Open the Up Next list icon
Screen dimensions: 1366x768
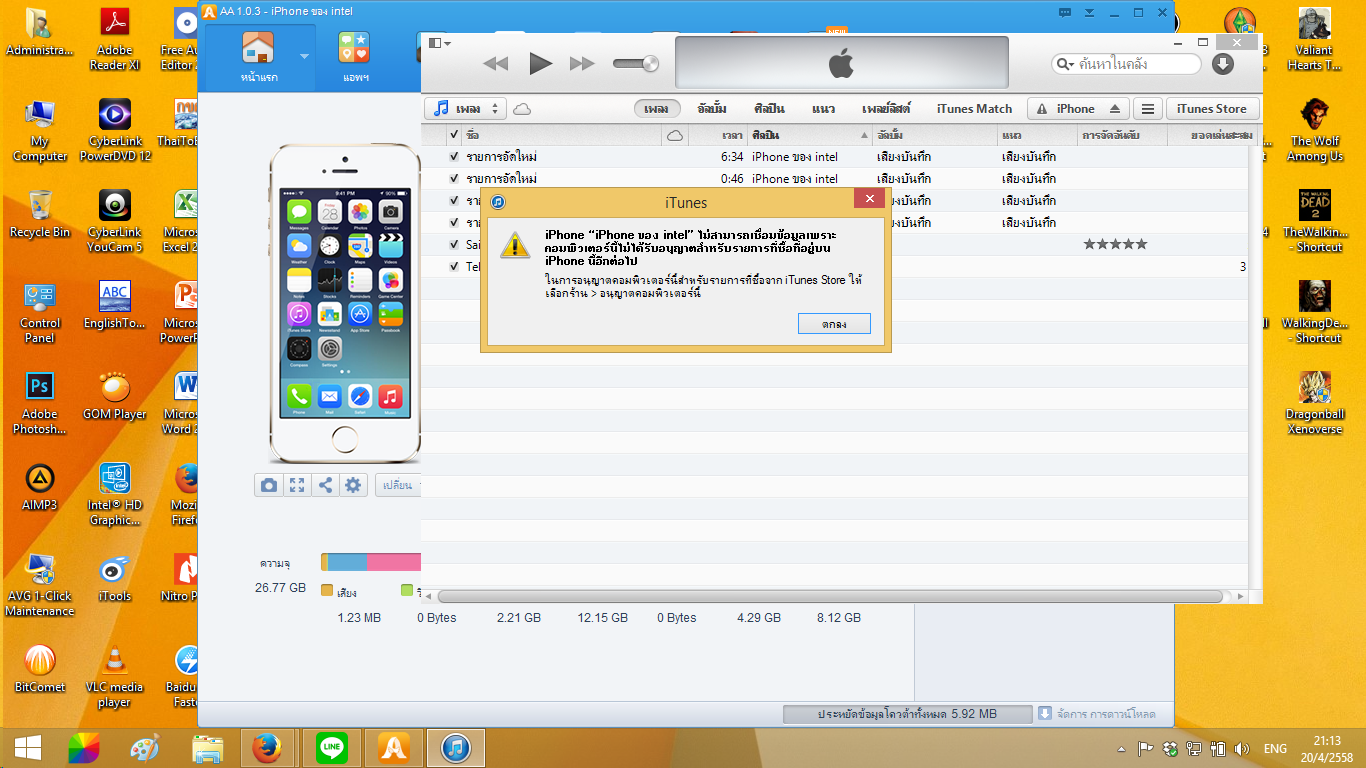[1148, 109]
